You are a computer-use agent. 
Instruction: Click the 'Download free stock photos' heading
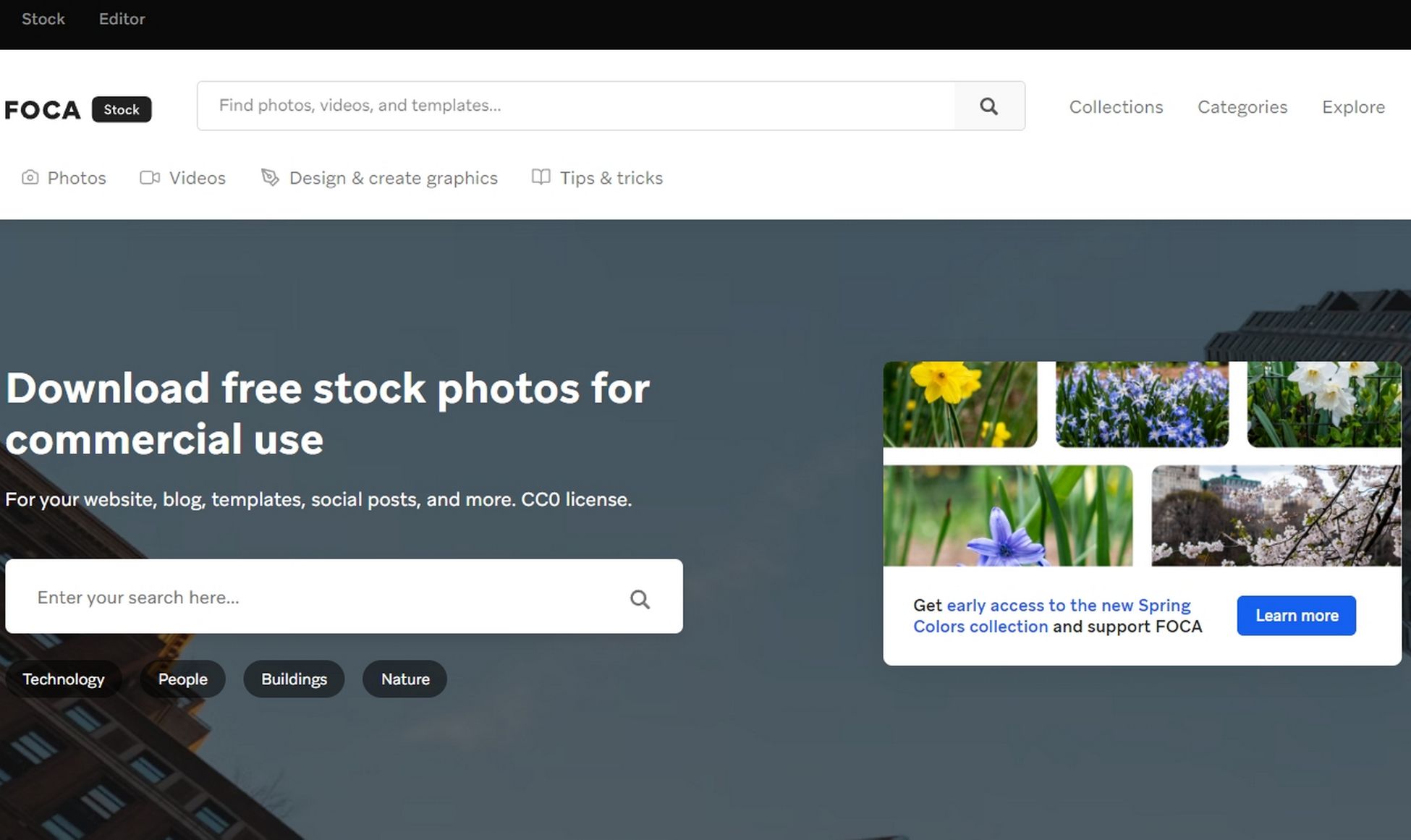click(x=328, y=414)
